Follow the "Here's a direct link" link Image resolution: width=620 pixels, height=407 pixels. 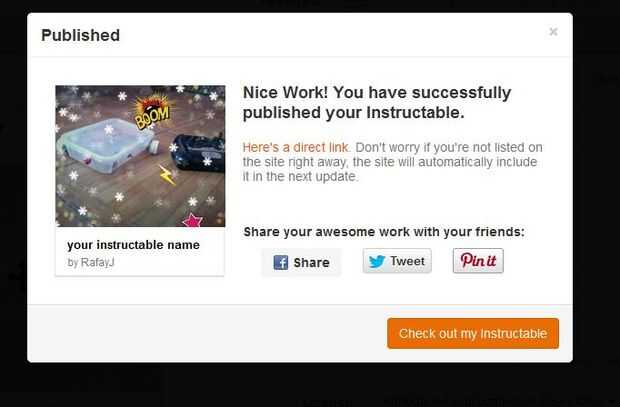(x=296, y=147)
